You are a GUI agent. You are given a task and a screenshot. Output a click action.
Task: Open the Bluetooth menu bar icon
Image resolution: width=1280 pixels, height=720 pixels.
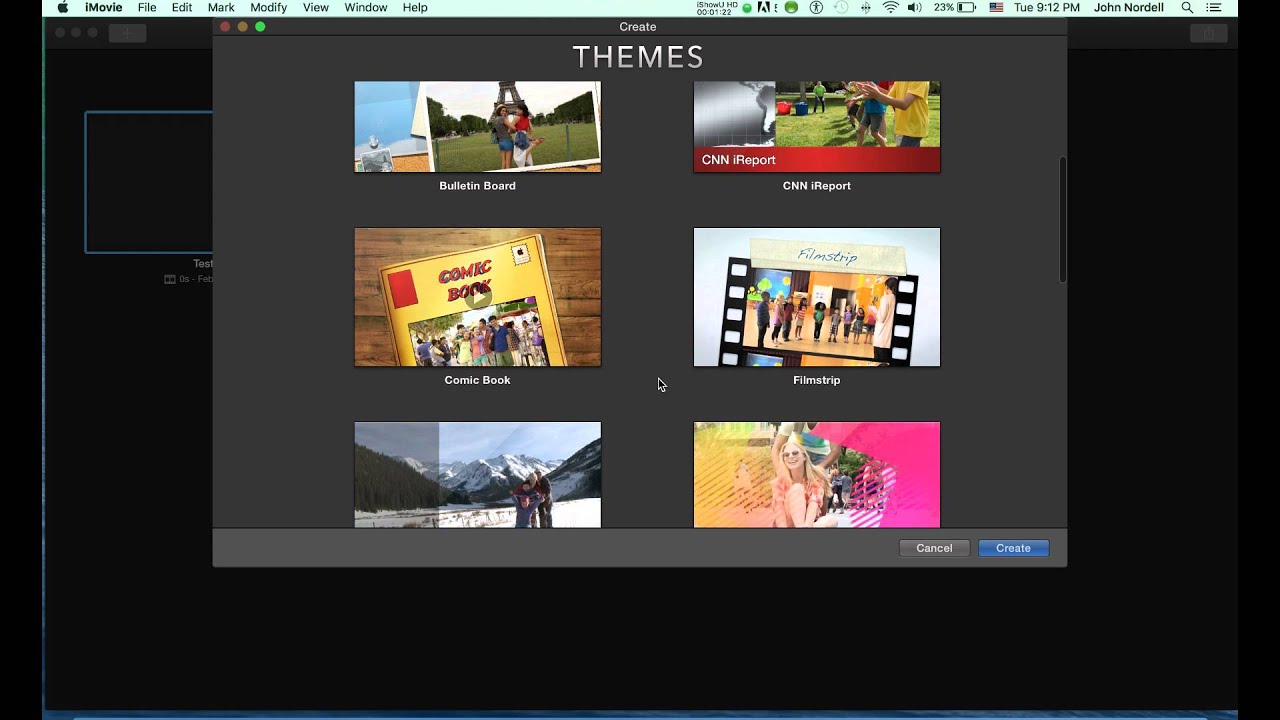pyautogui.click(x=865, y=7)
